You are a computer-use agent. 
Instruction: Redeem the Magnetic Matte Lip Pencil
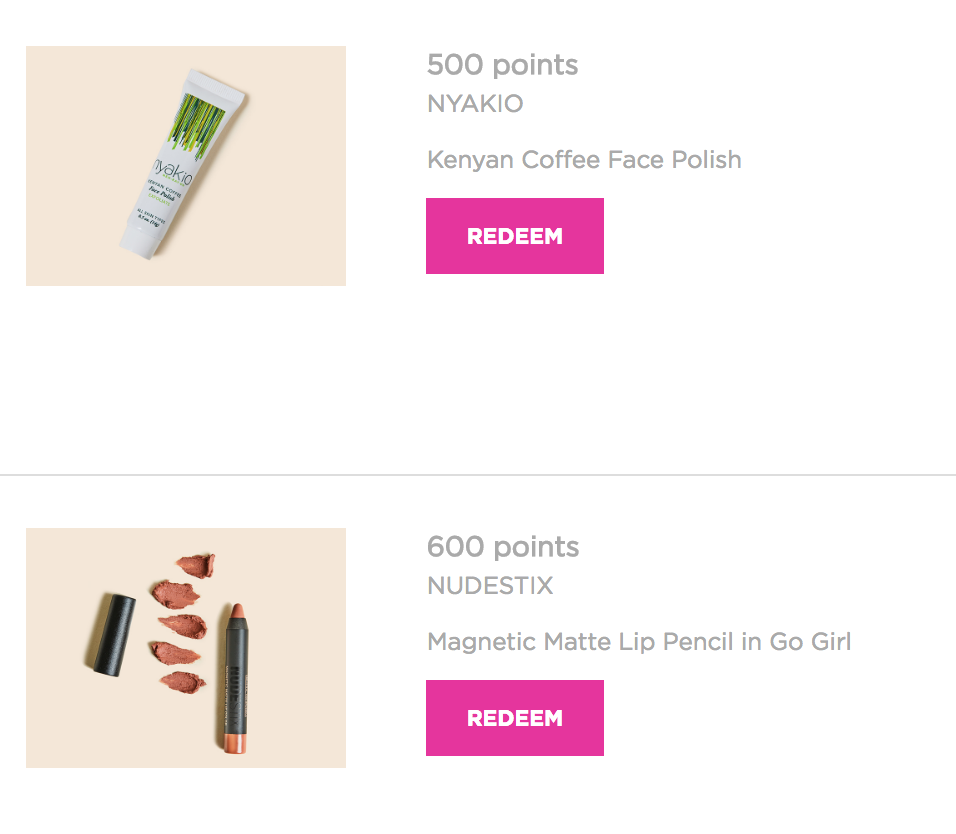click(x=514, y=718)
